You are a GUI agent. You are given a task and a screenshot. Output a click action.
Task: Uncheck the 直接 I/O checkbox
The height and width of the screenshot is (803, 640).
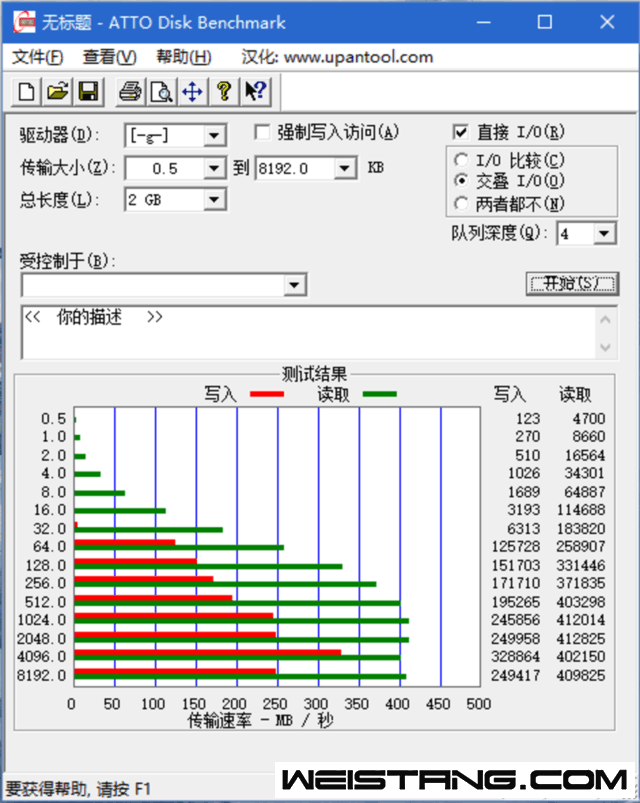pos(461,132)
